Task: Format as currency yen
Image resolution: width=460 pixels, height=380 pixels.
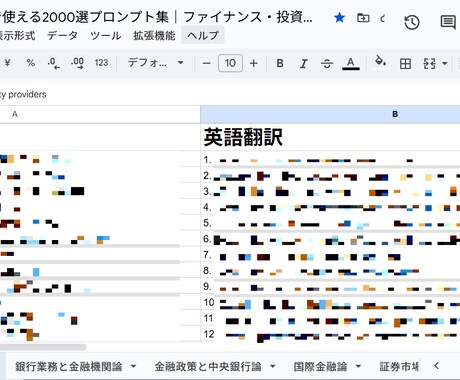Action: pos(7,63)
